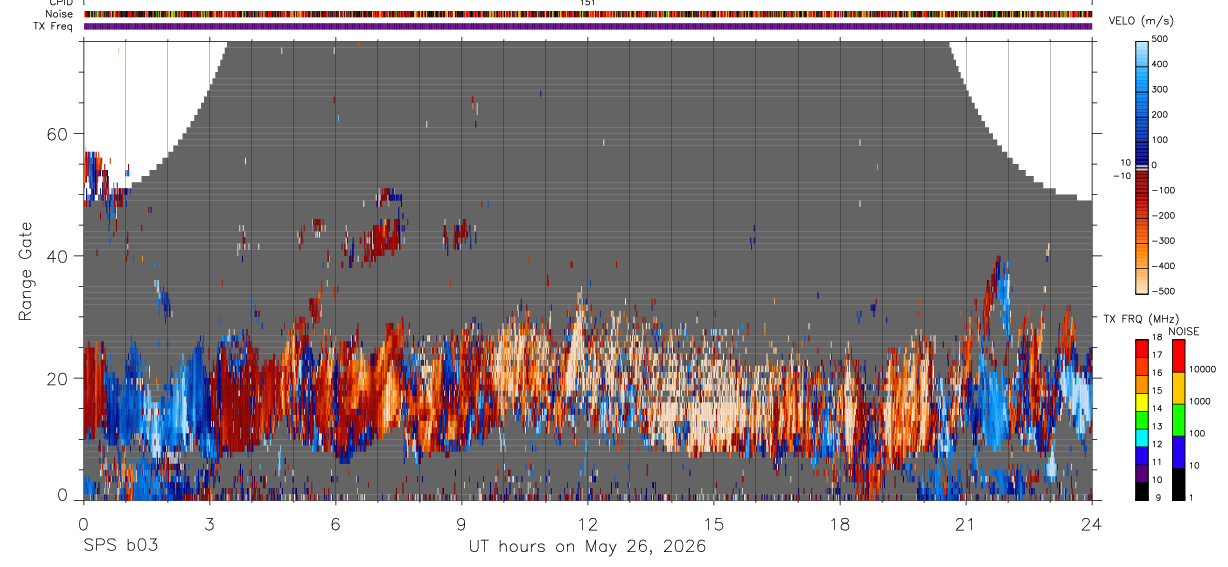Click the green segment of NOISE legend

[x=1178, y=419]
